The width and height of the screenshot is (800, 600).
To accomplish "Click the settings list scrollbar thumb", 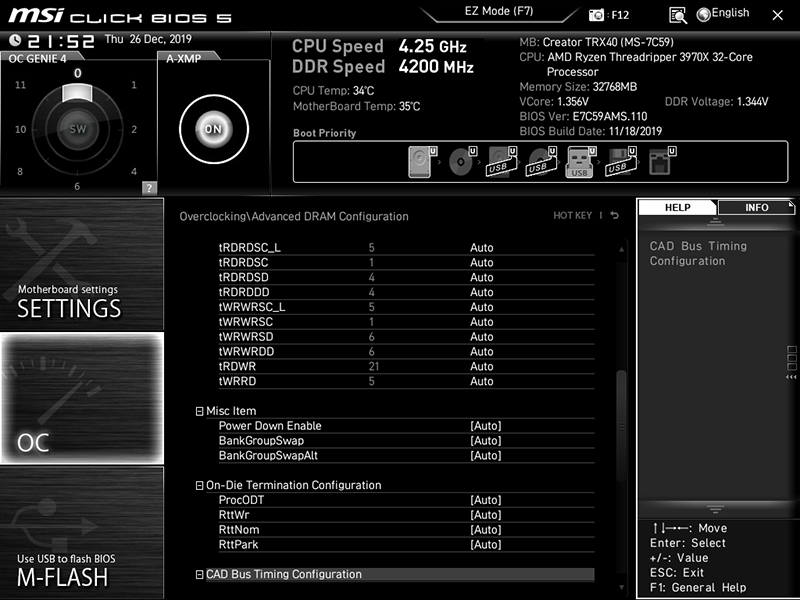I will [621, 426].
